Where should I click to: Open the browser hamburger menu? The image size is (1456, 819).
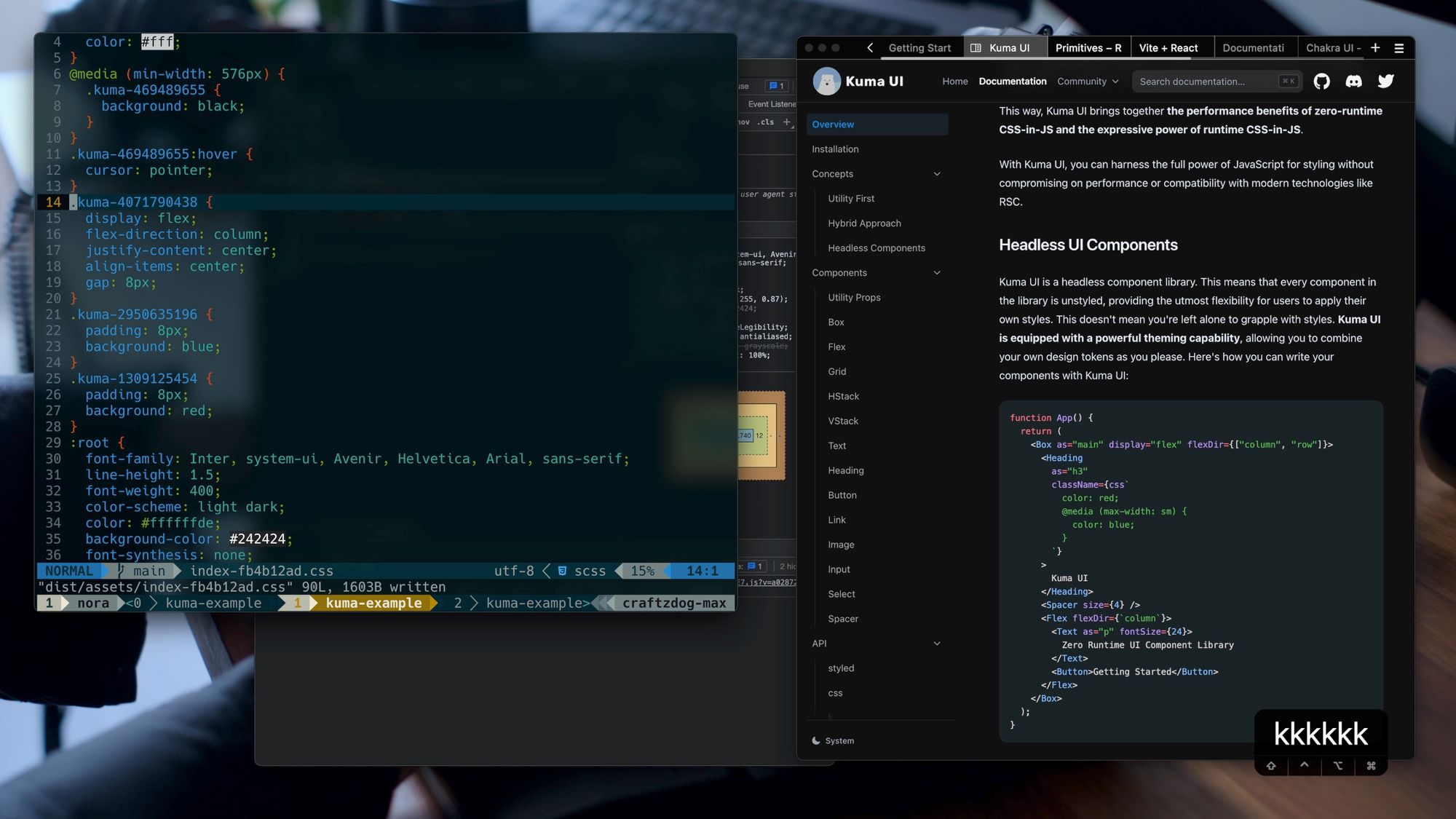click(x=1398, y=48)
